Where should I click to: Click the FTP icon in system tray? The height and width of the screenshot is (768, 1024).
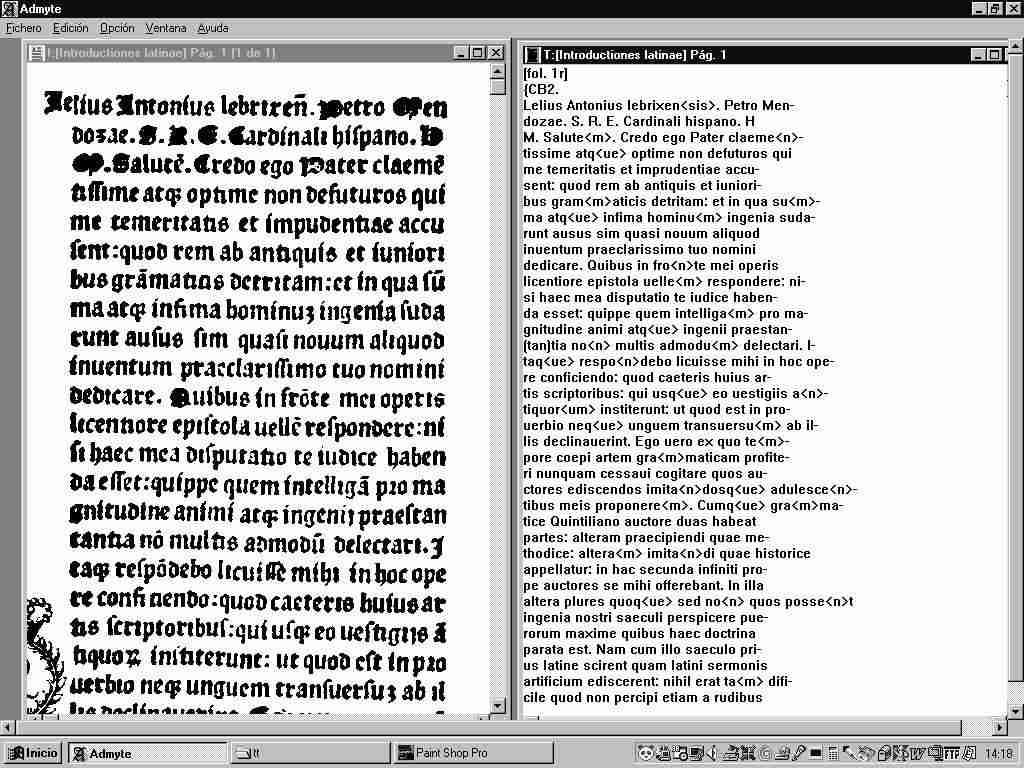[951, 753]
